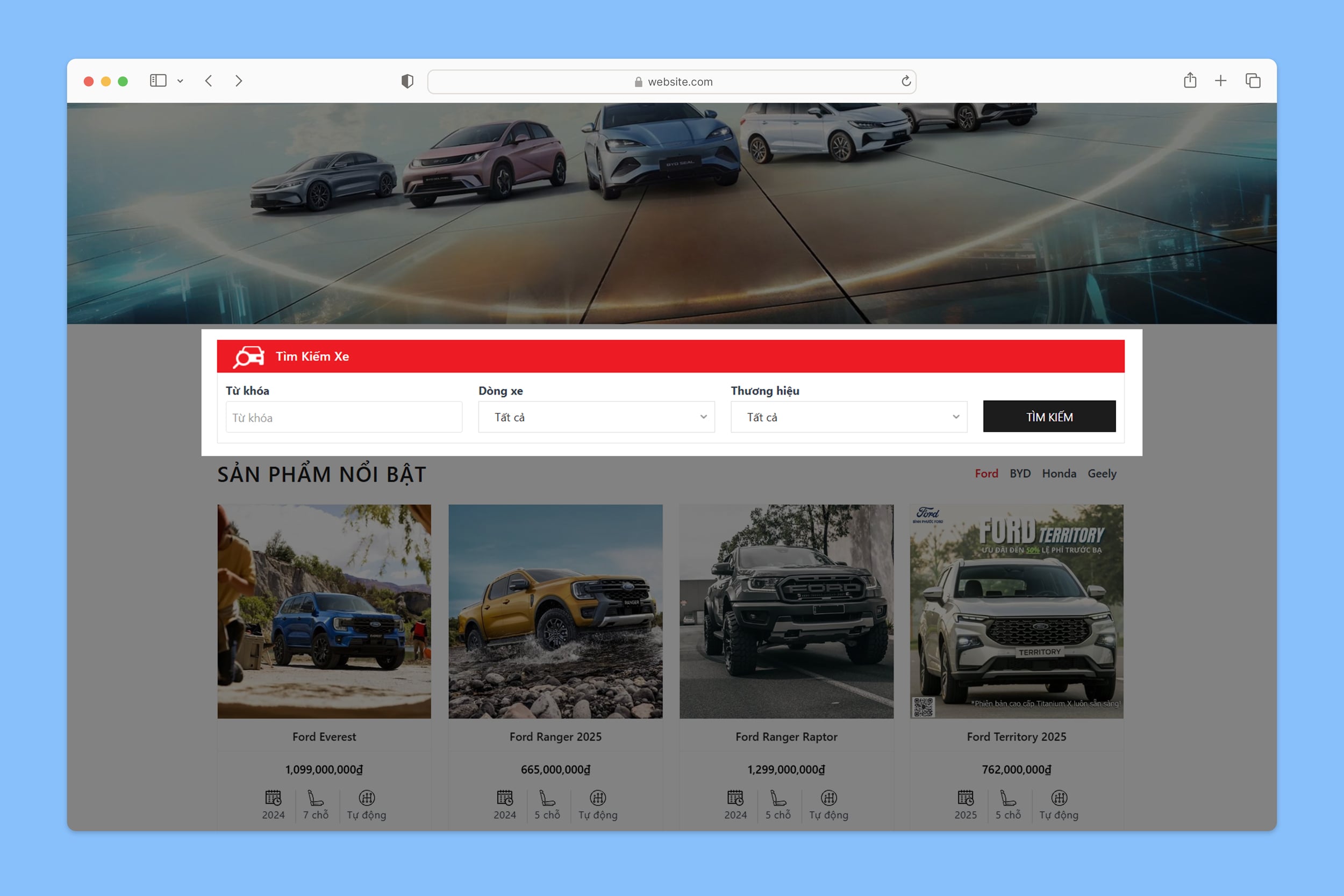
Task: Expand the Thương hiệu dropdown
Action: coord(848,417)
